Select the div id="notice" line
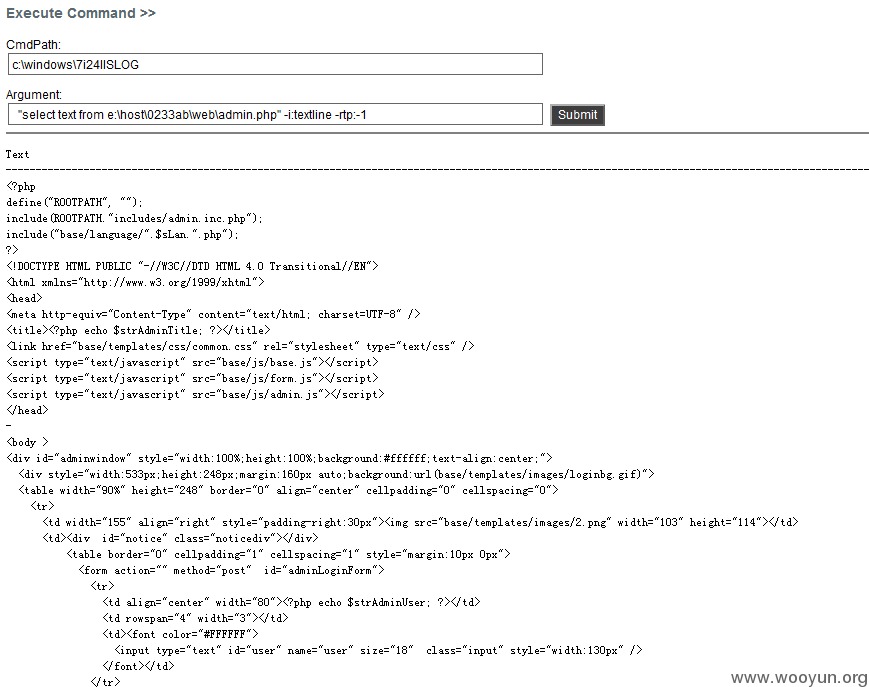Image resolution: width=869 pixels, height=687 pixels. pyautogui.click(x=181, y=539)
